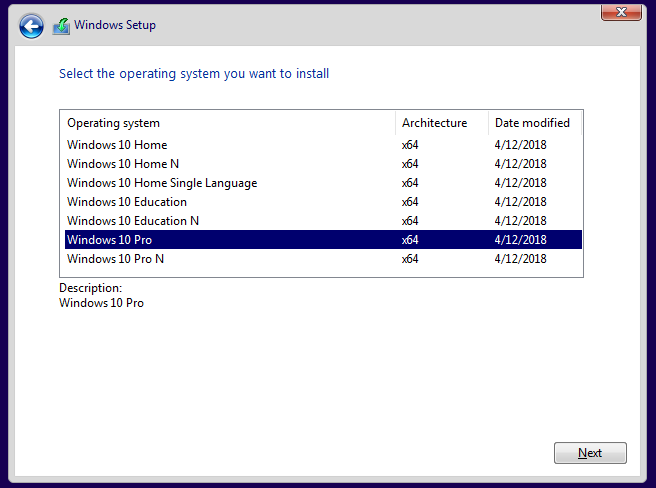Click the Windows Setup title icon
This screenshot has height=488, width=656.
pos(61,26)
